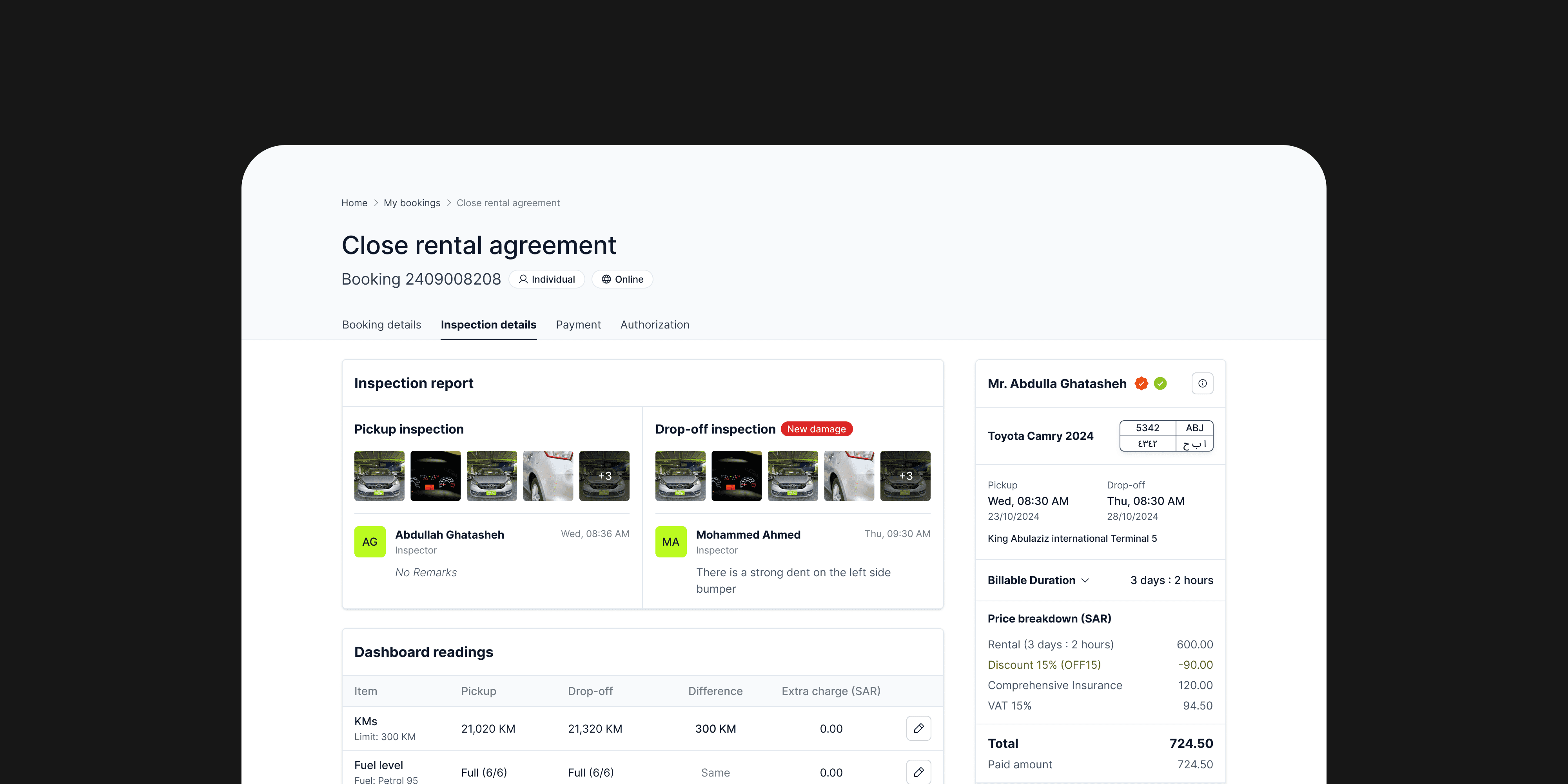Image resolution: width=1568 pixels, height=784 pixels.
Task: Open the drop-off dashboard gauge photo
Action: click(x=736, y=476)
